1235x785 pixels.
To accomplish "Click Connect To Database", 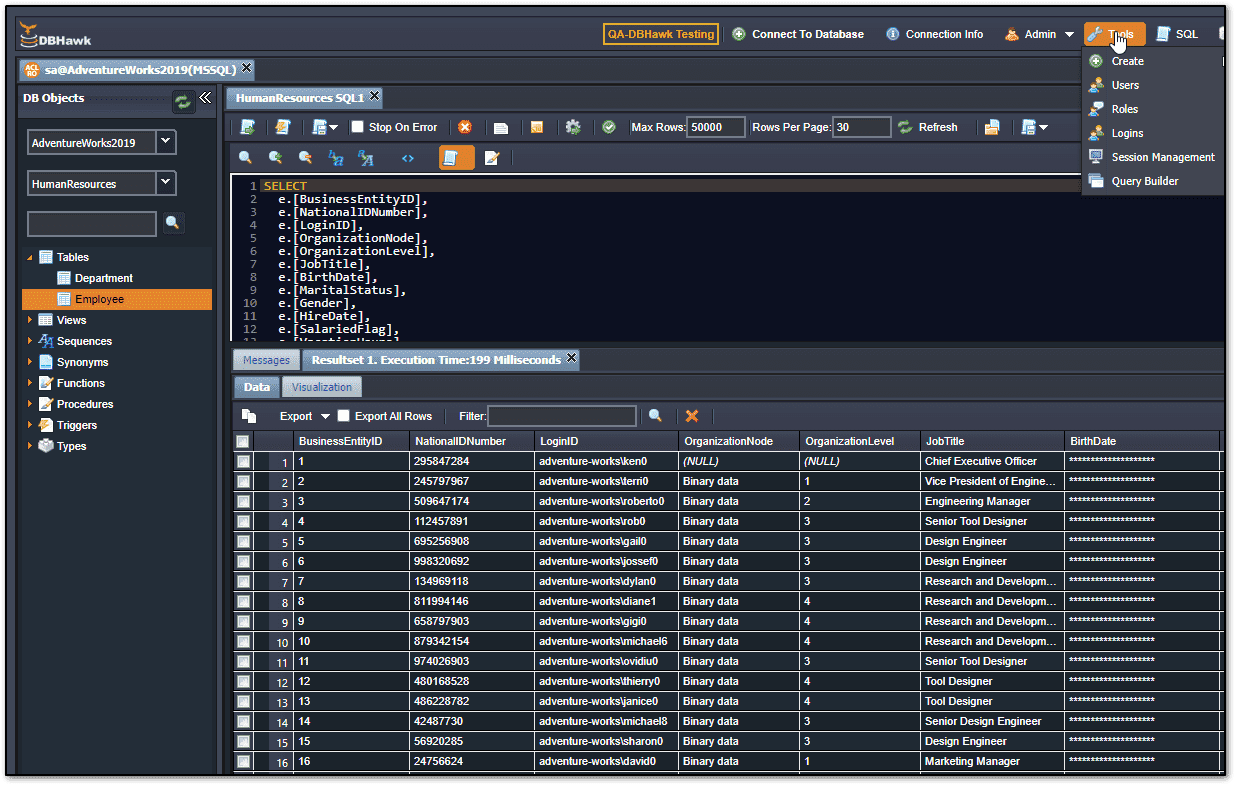I will pyautogui.click(x=798, y=34).
